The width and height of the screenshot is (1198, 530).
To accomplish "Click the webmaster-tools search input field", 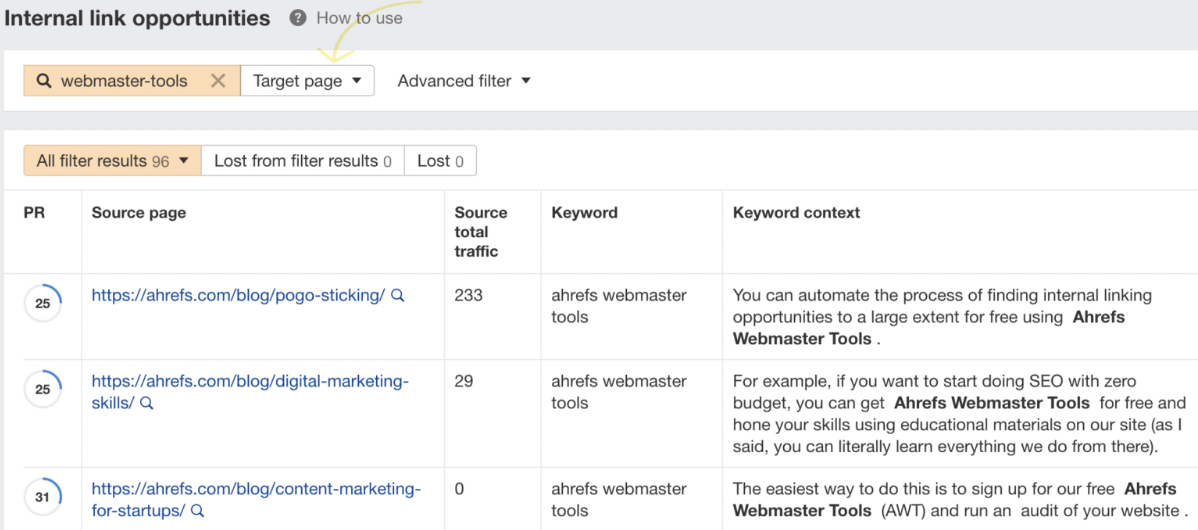I will click(x=124, y=81).
